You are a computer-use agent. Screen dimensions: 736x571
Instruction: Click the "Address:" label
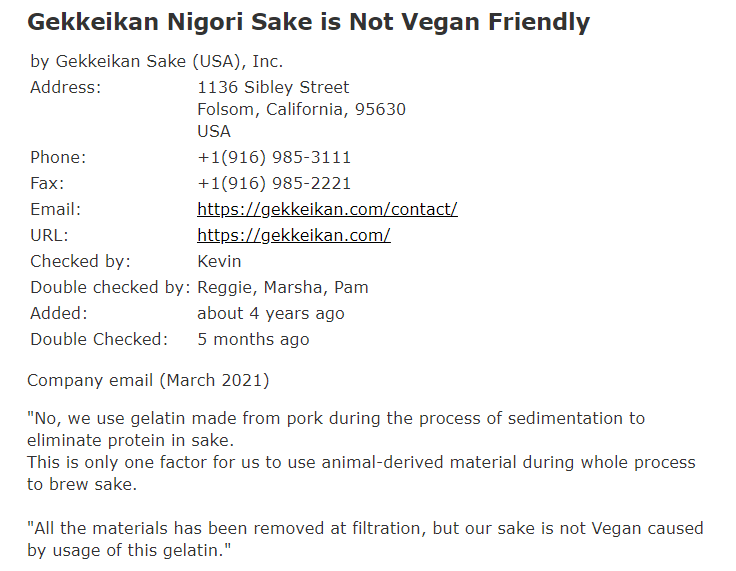(x=65, y=87)
